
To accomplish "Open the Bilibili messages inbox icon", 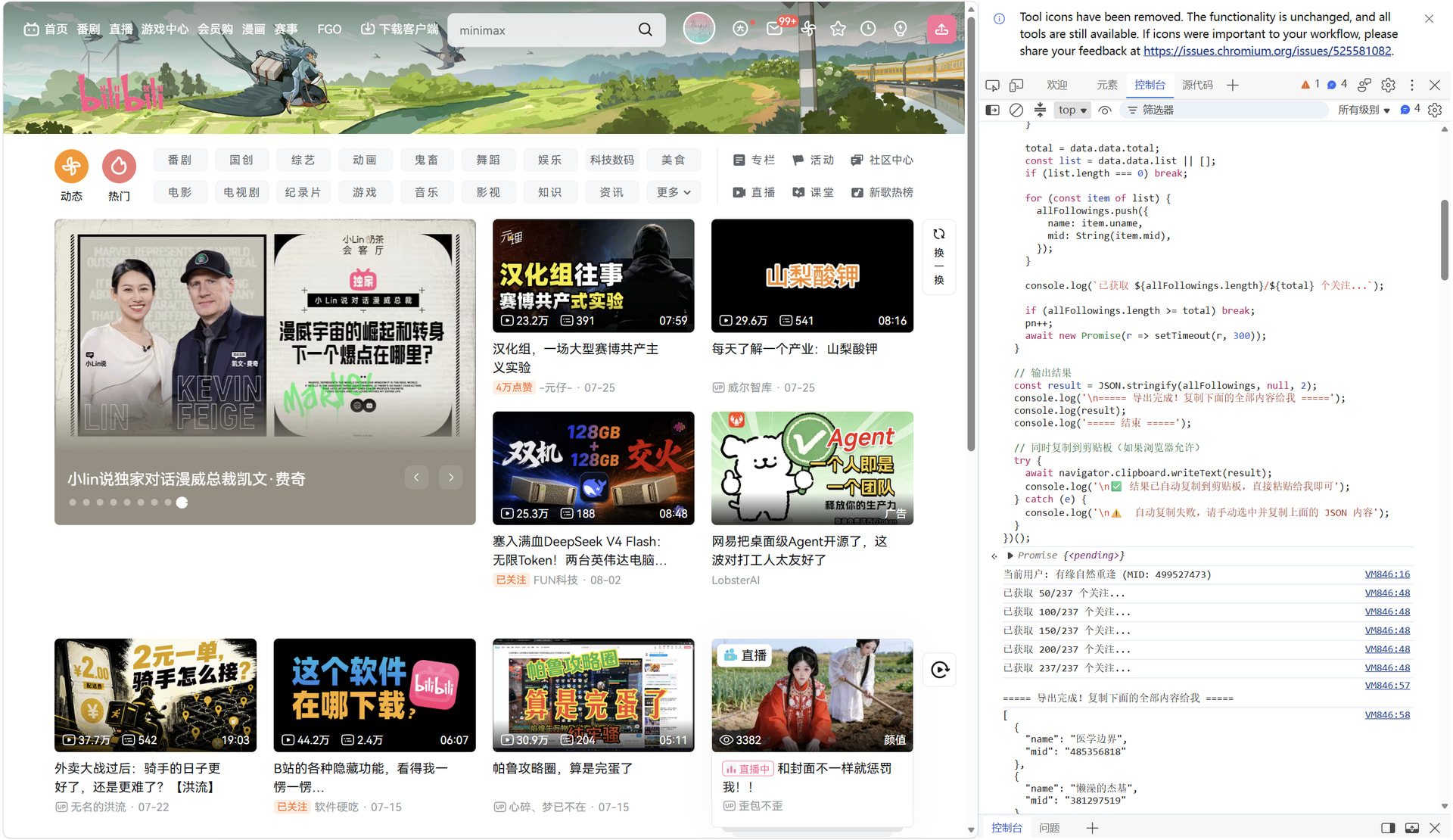I will [x=774, y=29].
